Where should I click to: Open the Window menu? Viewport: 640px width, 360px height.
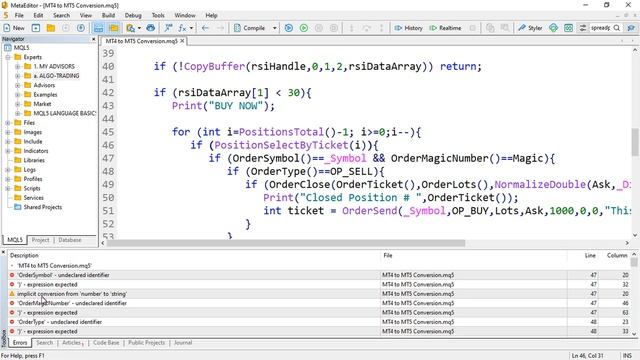pyautogui.click(x=185, y=16)
